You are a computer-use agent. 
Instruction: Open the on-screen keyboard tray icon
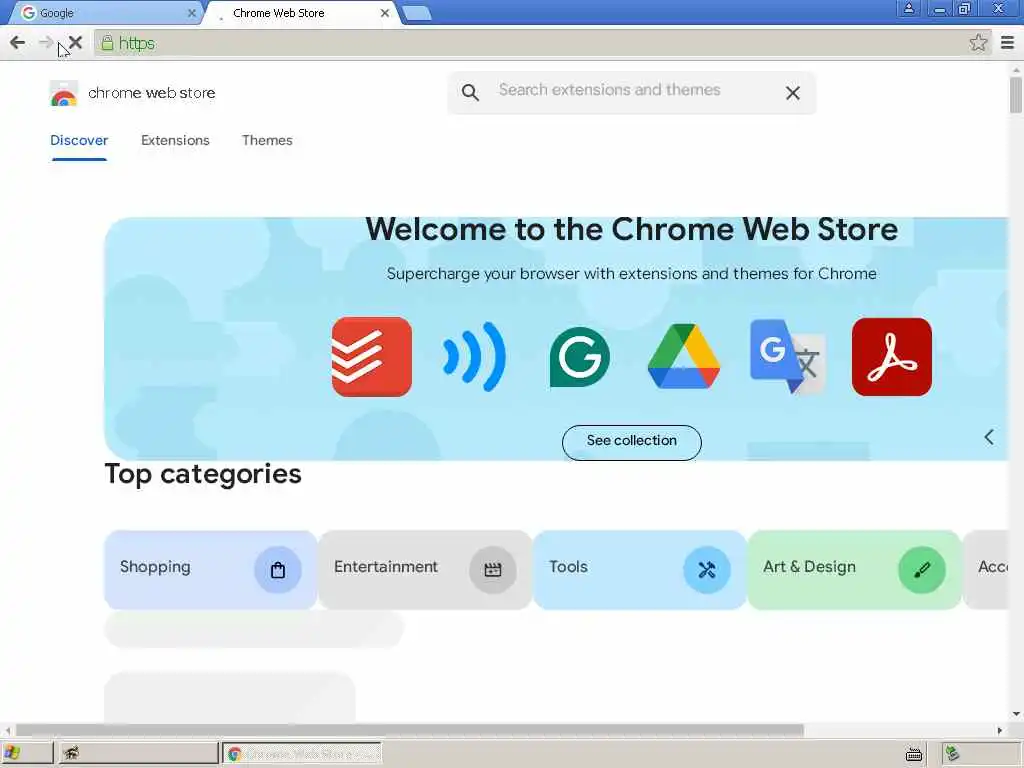[x=914, y=754]
